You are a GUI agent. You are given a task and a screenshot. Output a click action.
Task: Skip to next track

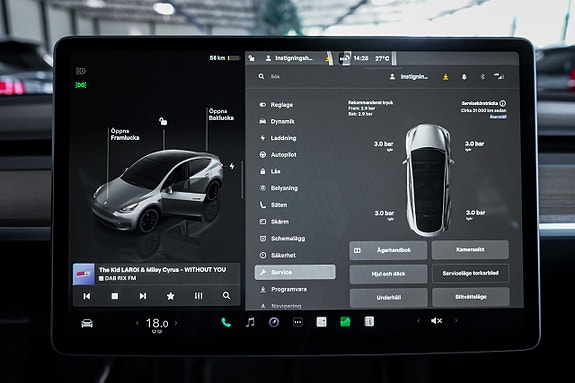[x=143, y=296]
